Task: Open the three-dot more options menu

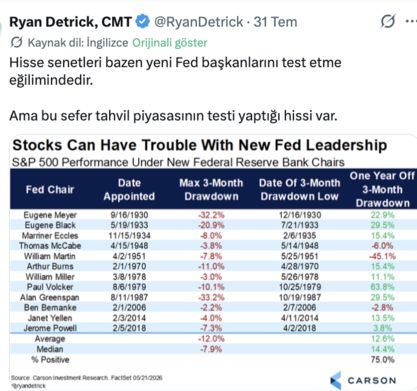Action: [411, 22]
